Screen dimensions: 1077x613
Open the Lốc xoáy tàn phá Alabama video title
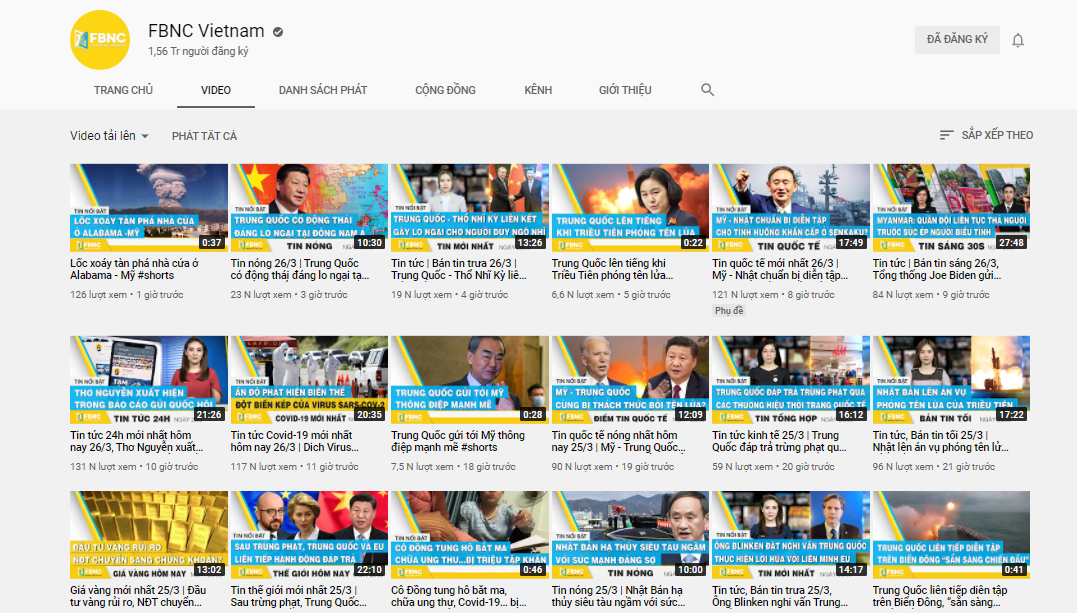coord(134,269)
